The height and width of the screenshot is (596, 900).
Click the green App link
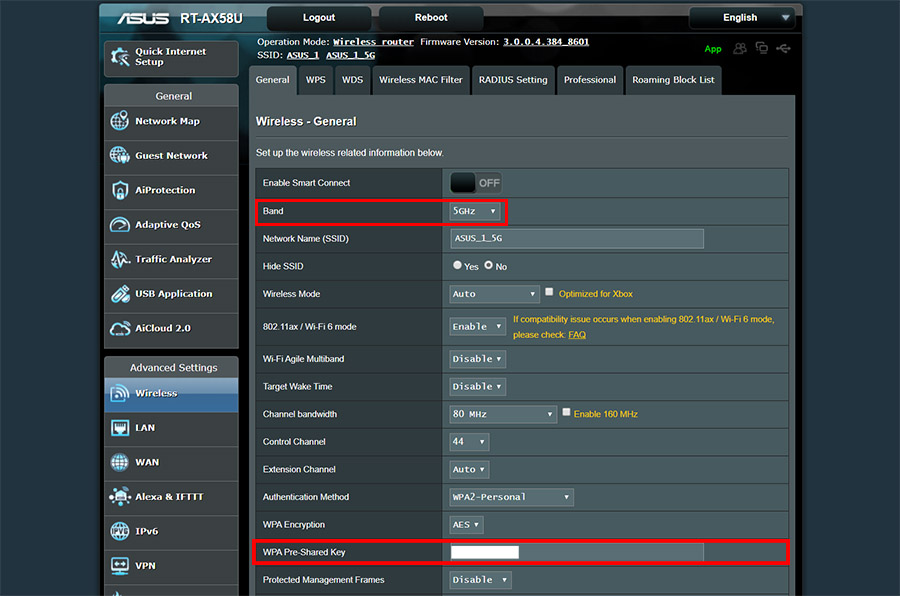coord(713,49)
